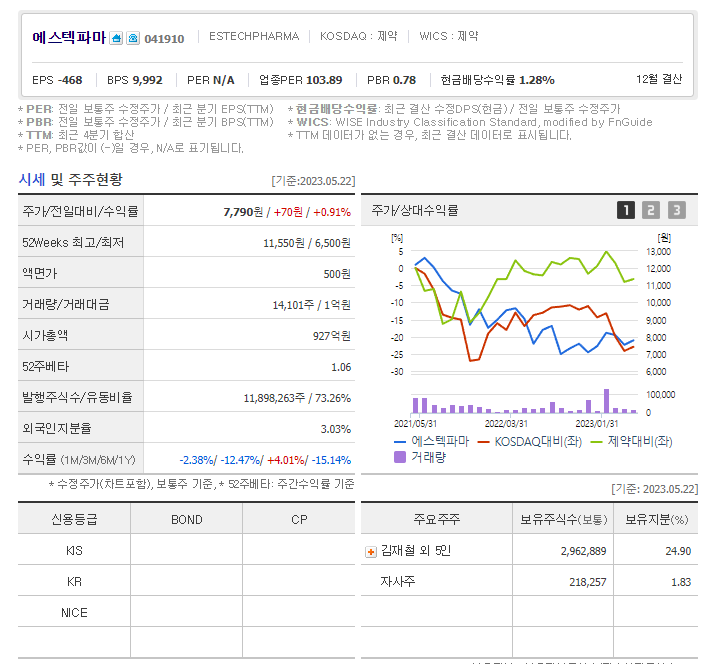This screenshot has width=706, height=664.
Task: Click the 보유주식수(보통) column header
Action: point(563,519)
